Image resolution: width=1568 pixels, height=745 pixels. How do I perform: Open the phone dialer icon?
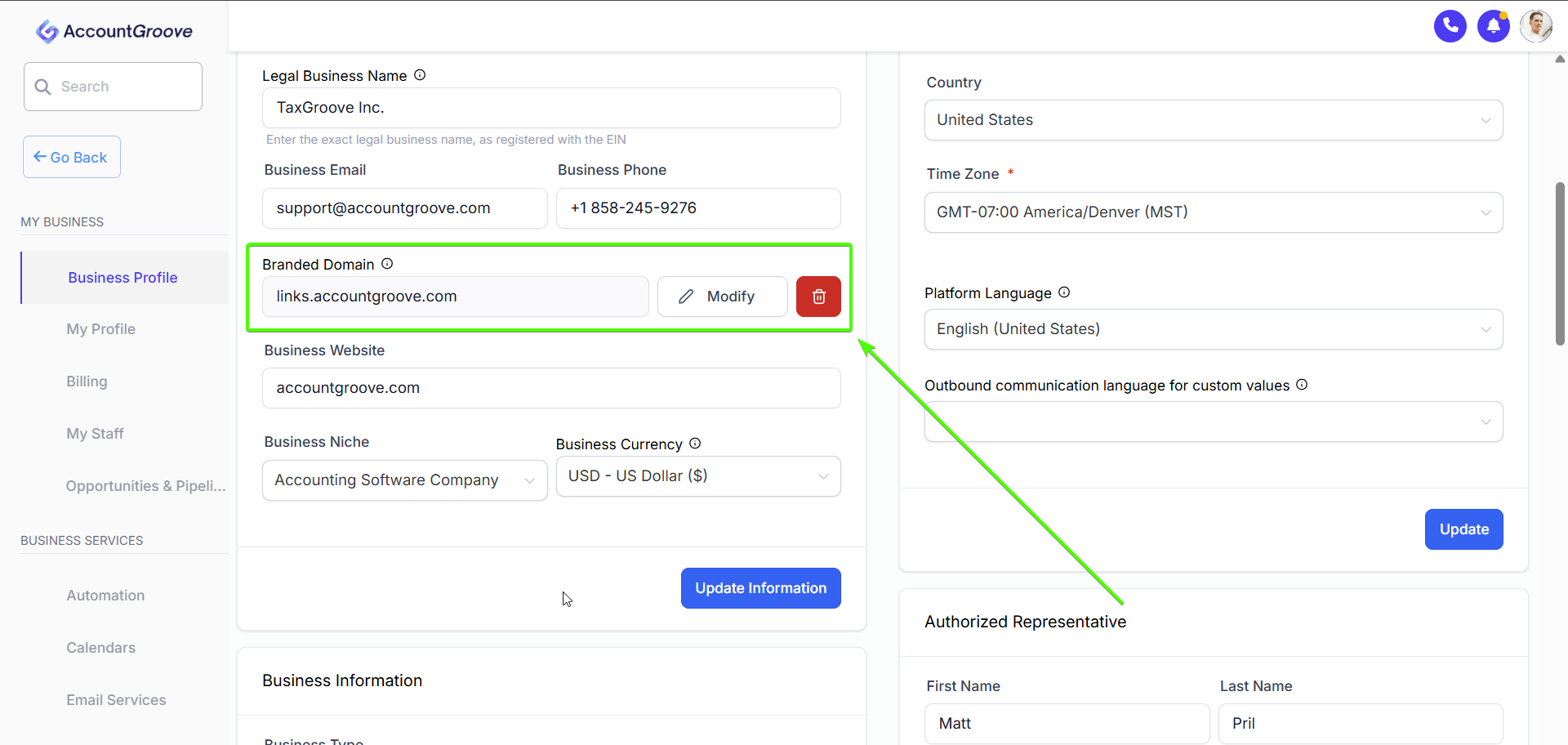[x=1450, y=26]
